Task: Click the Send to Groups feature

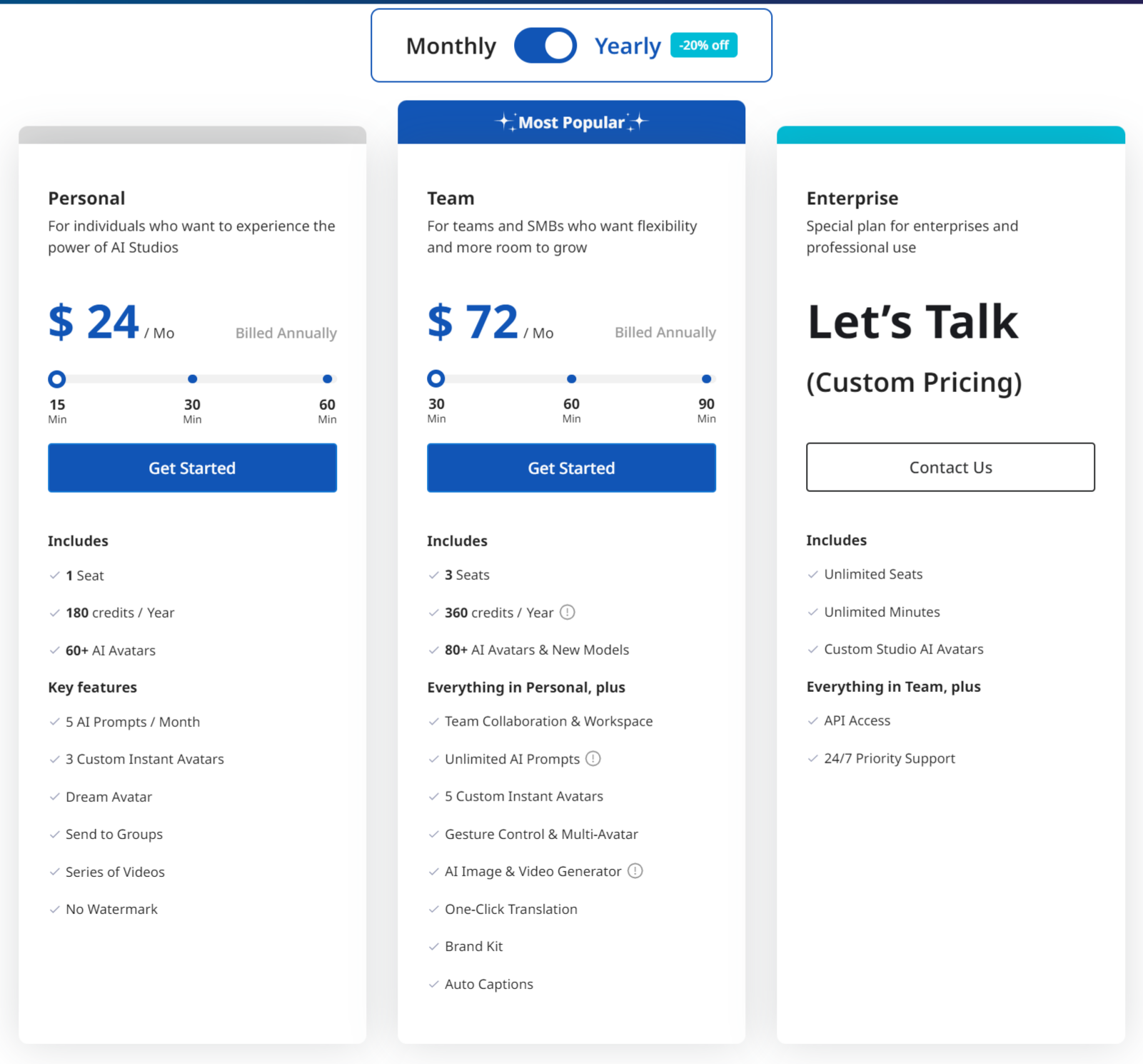Action: (x=114, y=834)
